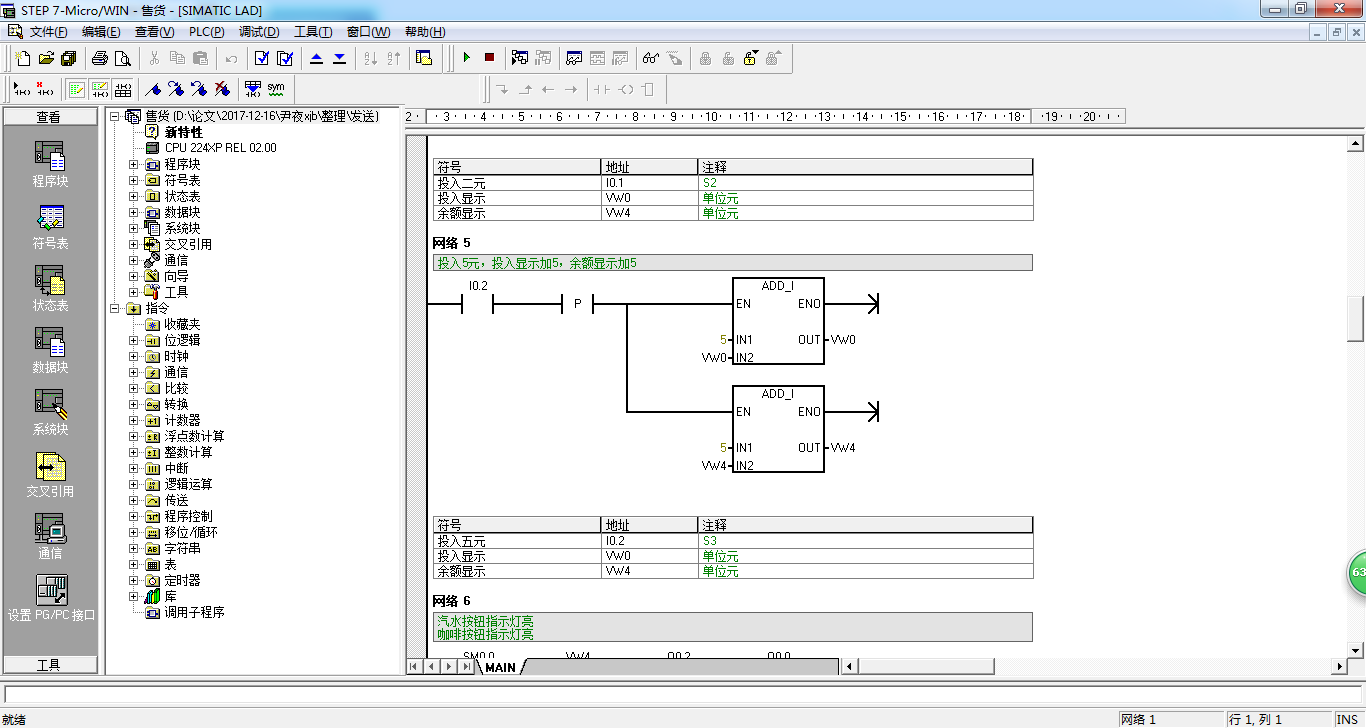The width and height of the screenshot is (1366, 728).
Task: Toggle network comments display icon
Action: [x=100, y=89]
